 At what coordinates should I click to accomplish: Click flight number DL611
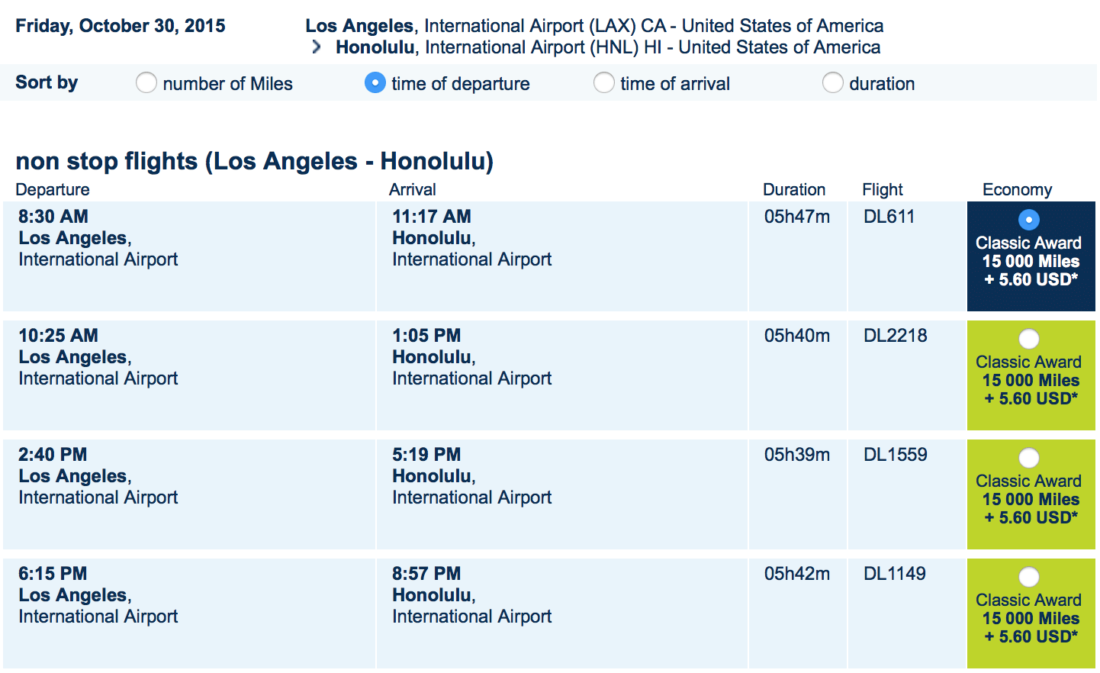[x=889, y=216]
